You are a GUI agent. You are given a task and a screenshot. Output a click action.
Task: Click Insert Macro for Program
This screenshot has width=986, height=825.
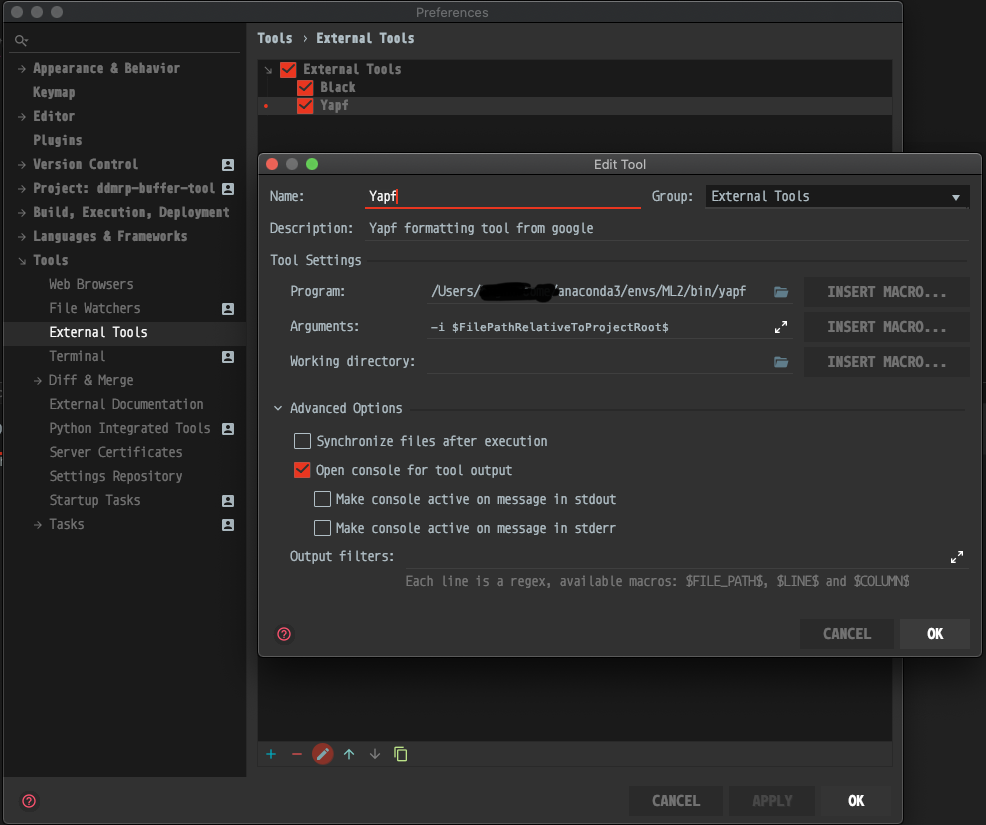887,292
